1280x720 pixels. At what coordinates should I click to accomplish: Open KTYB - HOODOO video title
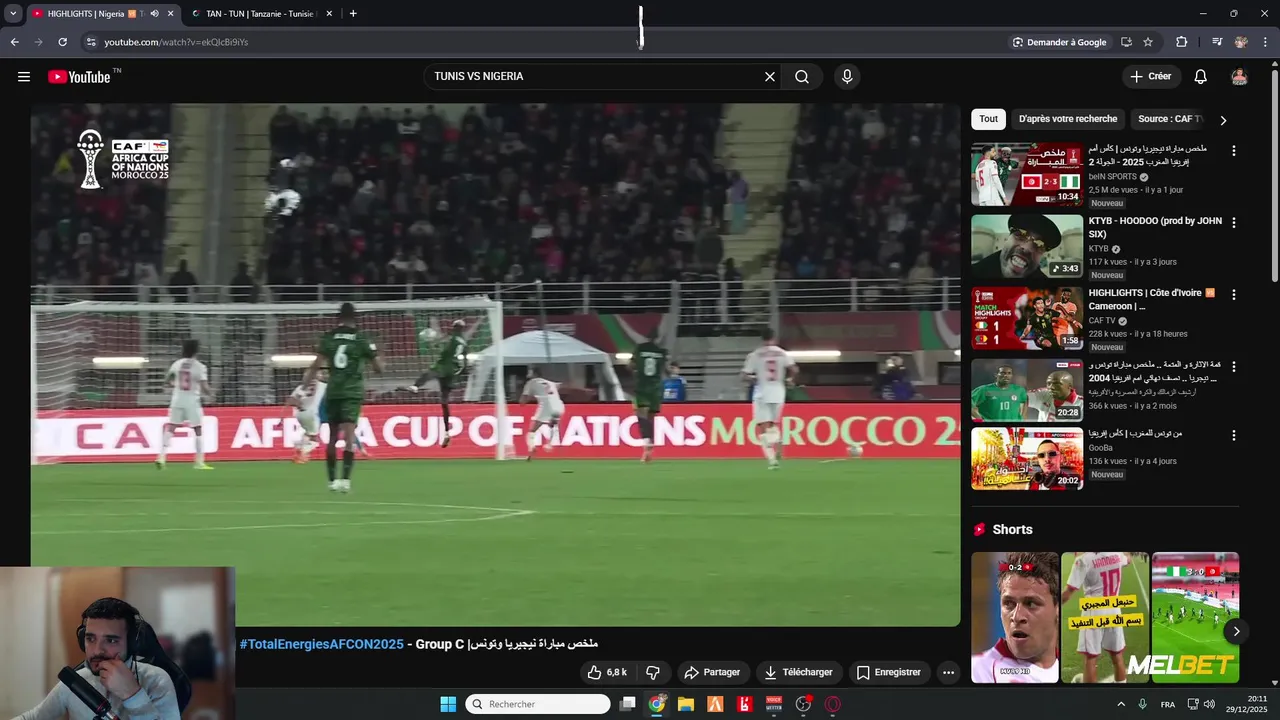coord(1155,228)
